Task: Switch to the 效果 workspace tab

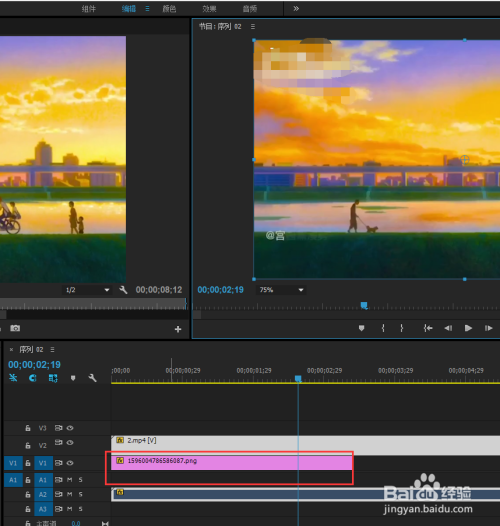Action: click(209, 9)
